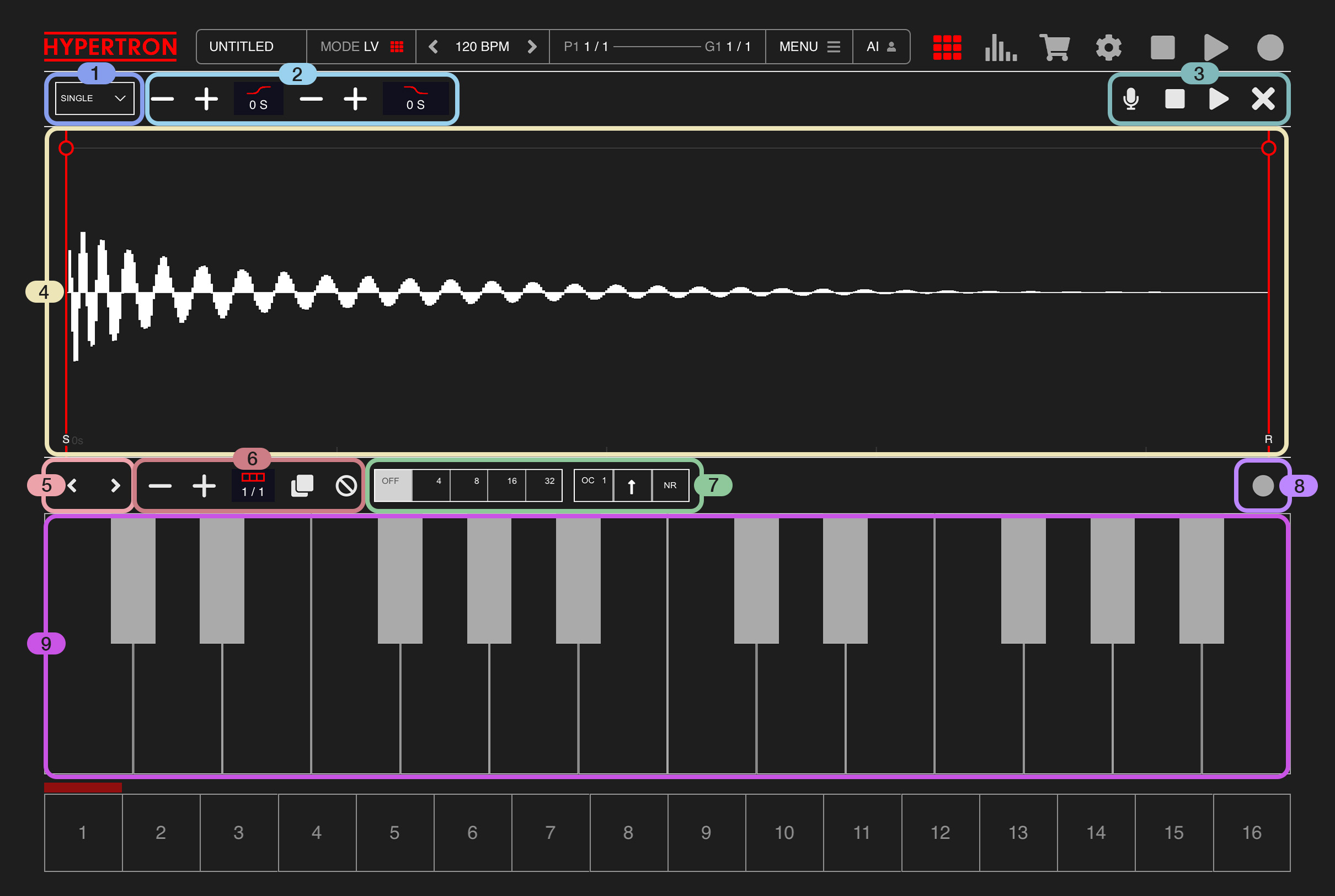Toggle the NR button
Image resolution: width=1335 pixels, height=896 pixels.
(x=670, y=485)
